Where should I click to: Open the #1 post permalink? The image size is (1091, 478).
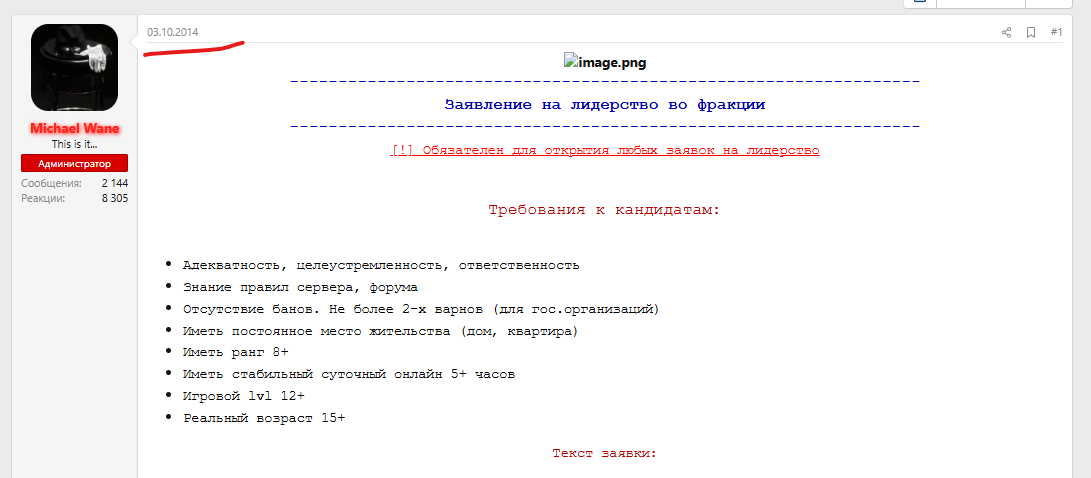(1056, 32)
